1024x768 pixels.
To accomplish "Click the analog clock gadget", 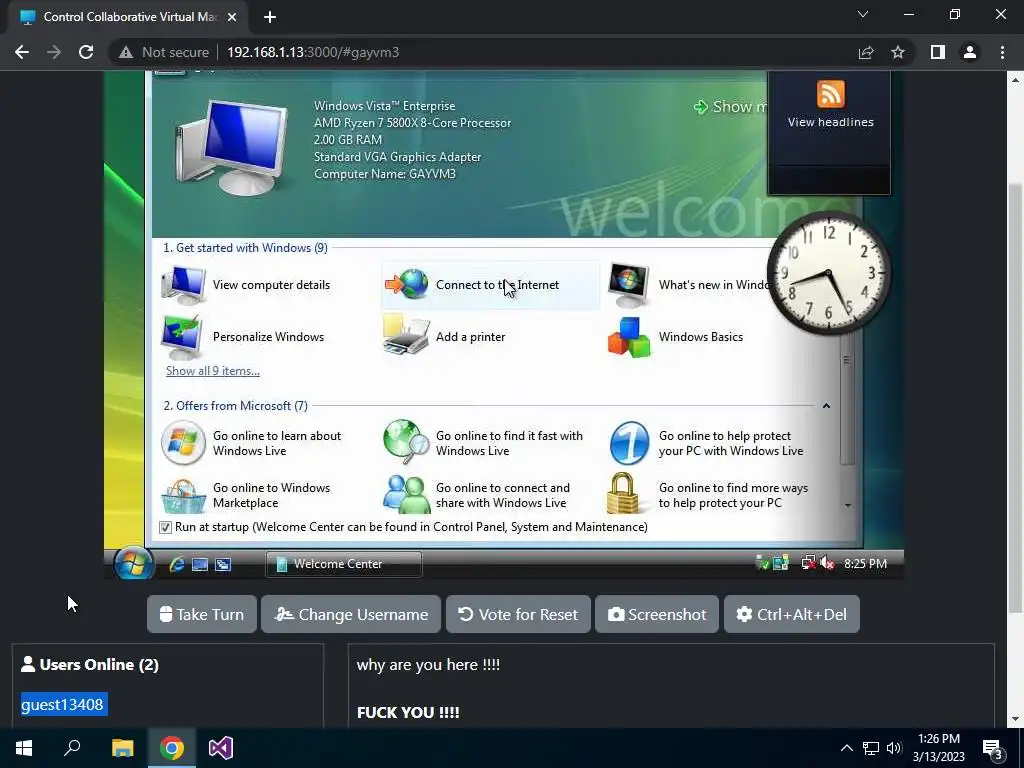I will (829, 272).
